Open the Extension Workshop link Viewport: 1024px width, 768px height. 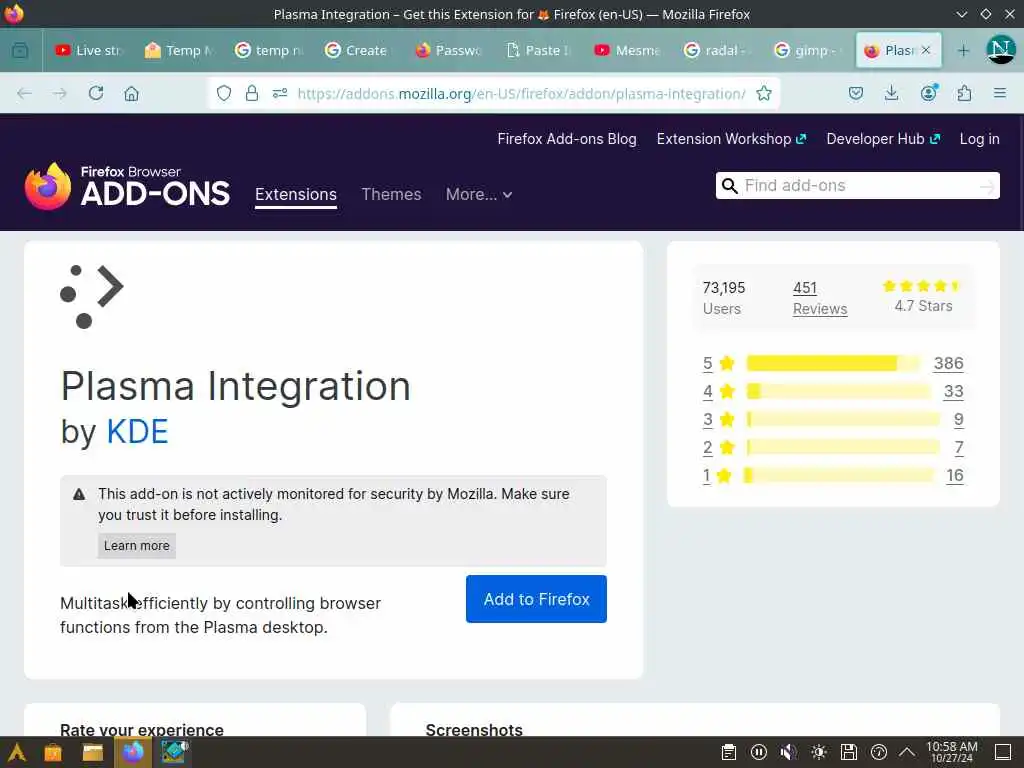pos(731,139)
